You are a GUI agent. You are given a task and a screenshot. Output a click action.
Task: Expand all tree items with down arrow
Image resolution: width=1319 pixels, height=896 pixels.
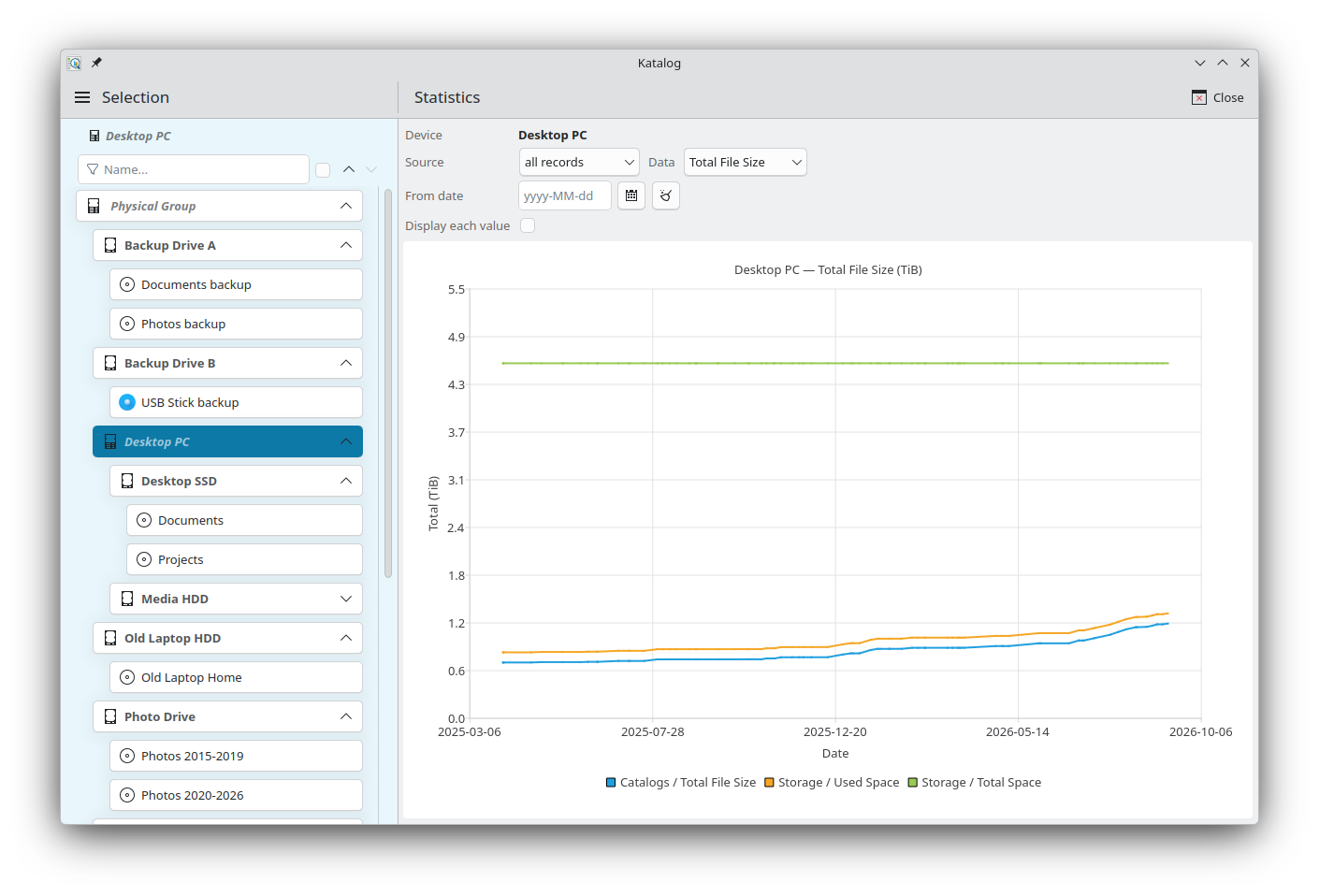(x=371, y=169)
